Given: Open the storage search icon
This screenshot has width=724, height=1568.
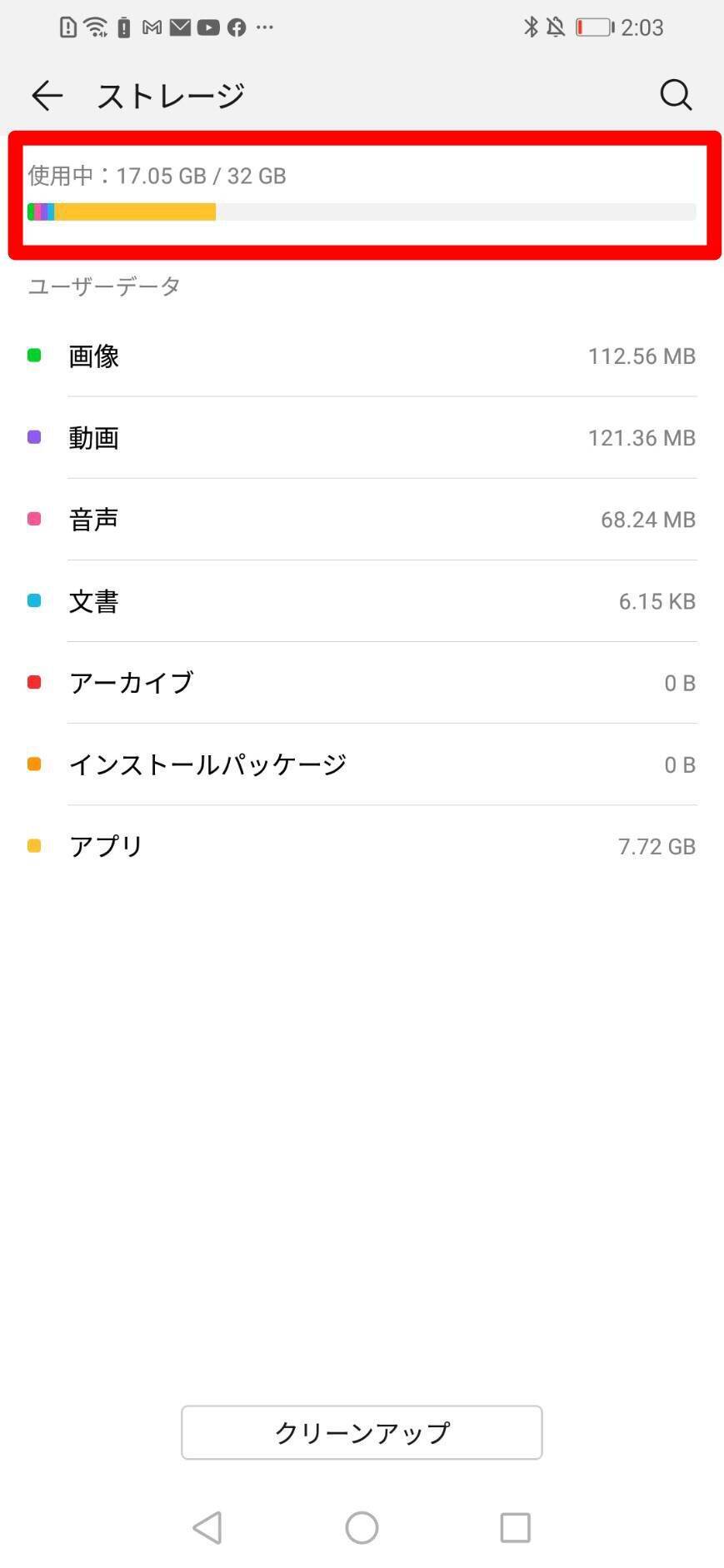Looking at the screenshot, I should click(x=676, y=95).
